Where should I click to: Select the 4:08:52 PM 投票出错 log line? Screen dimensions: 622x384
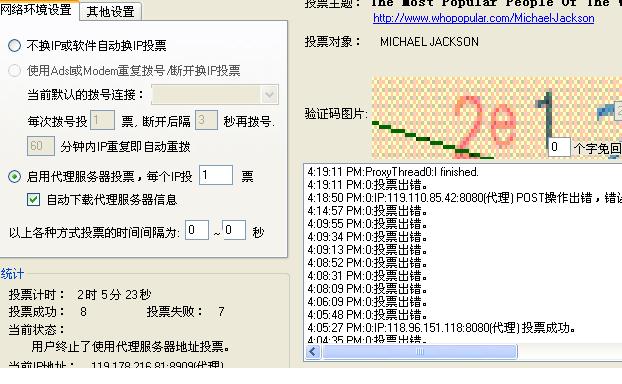coord(367,263)
